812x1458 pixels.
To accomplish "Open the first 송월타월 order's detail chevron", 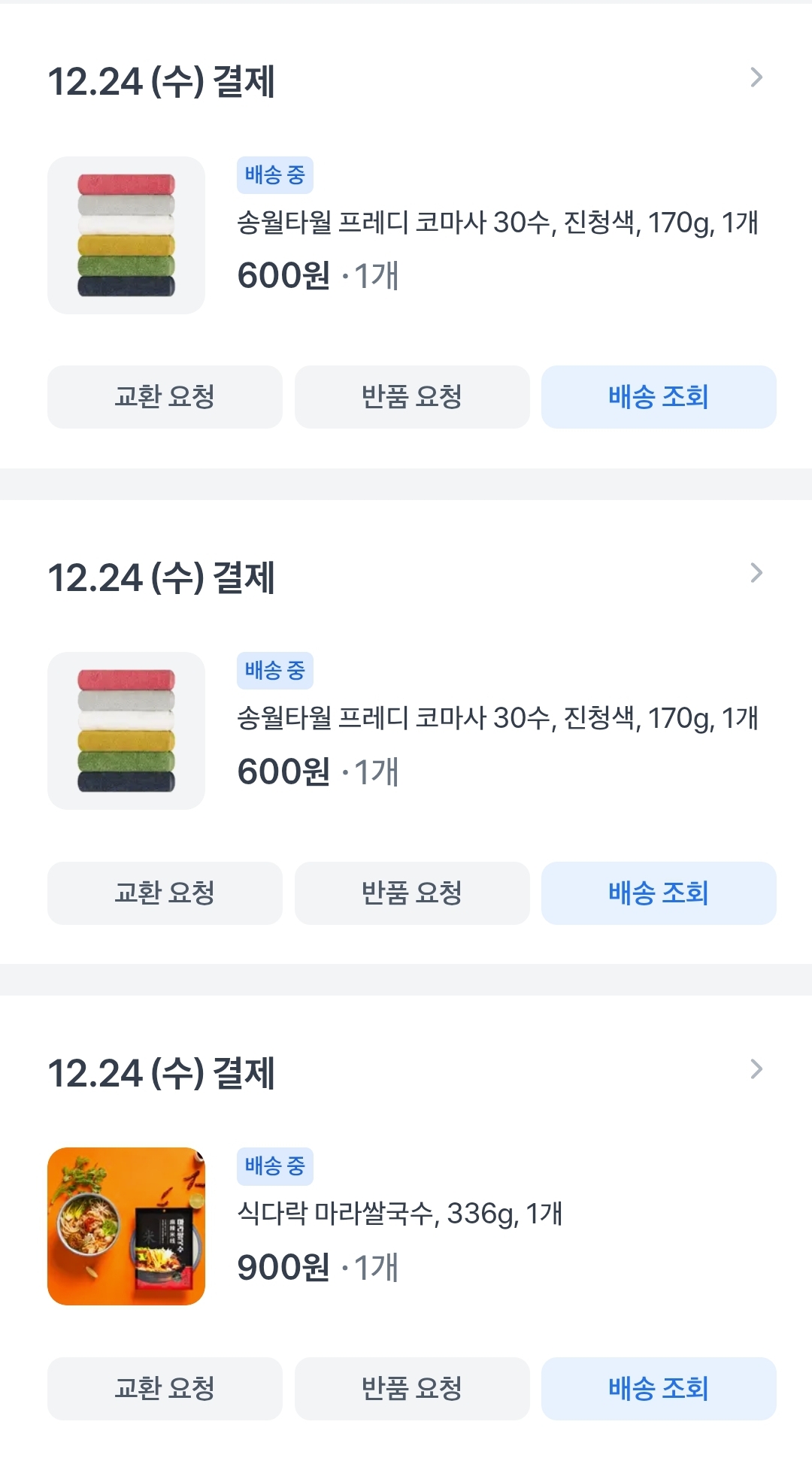I will 756,77.
